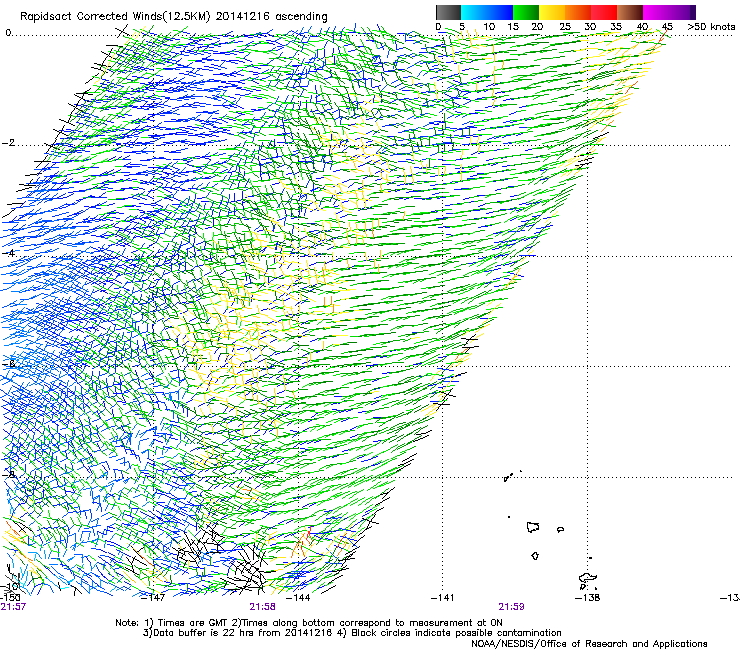
Task: Click the Rapidscat Corrected Winds chart title
Action: tap(174, 17)
